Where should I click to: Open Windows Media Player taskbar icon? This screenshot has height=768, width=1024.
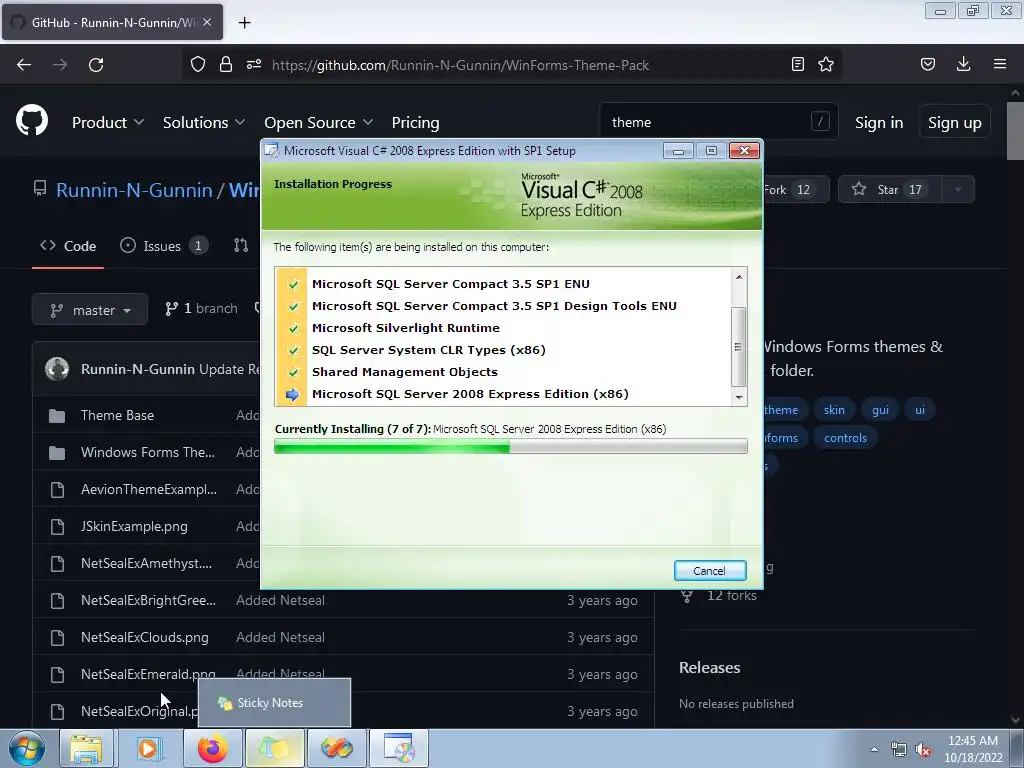tap(148, 748)
